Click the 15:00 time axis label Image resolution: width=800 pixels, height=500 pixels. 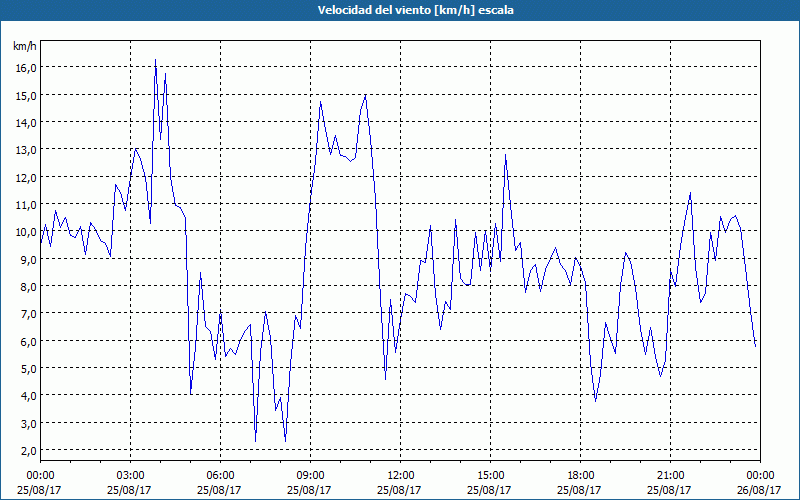coord(490,476)
